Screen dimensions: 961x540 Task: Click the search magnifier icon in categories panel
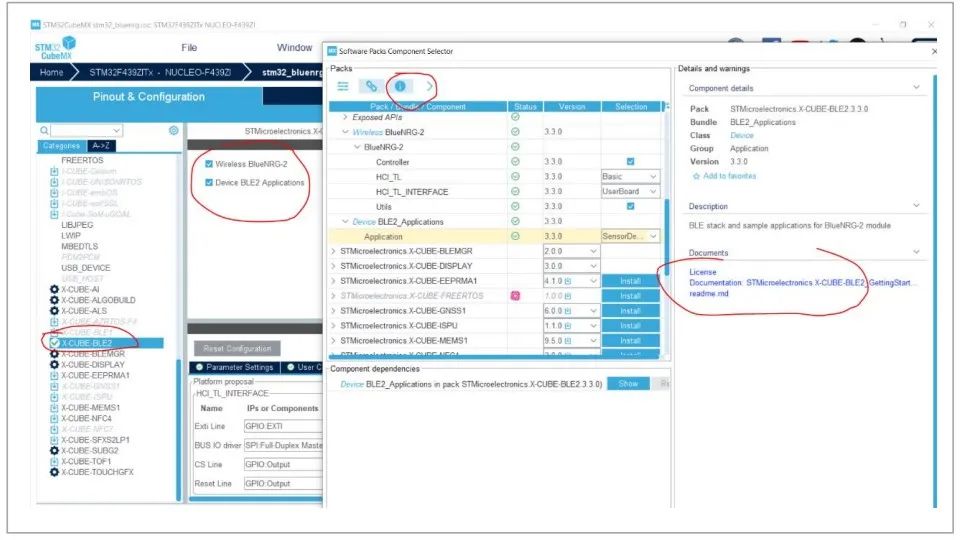pyautogui.click(x=44, y=131)
